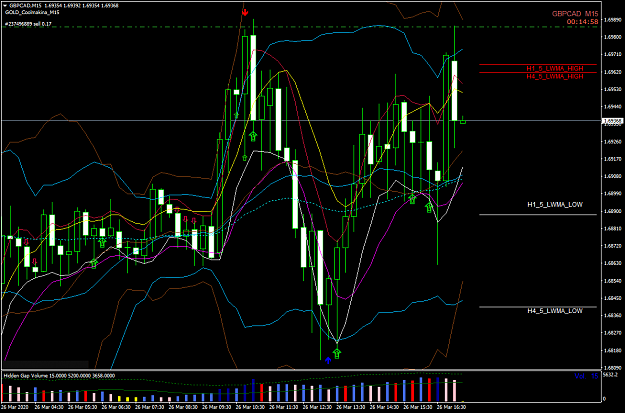Screen dimensions: 625x413
Task: Click the blue Vol. 15 readout
Action: pyautogui.click(x=586, y=376)
